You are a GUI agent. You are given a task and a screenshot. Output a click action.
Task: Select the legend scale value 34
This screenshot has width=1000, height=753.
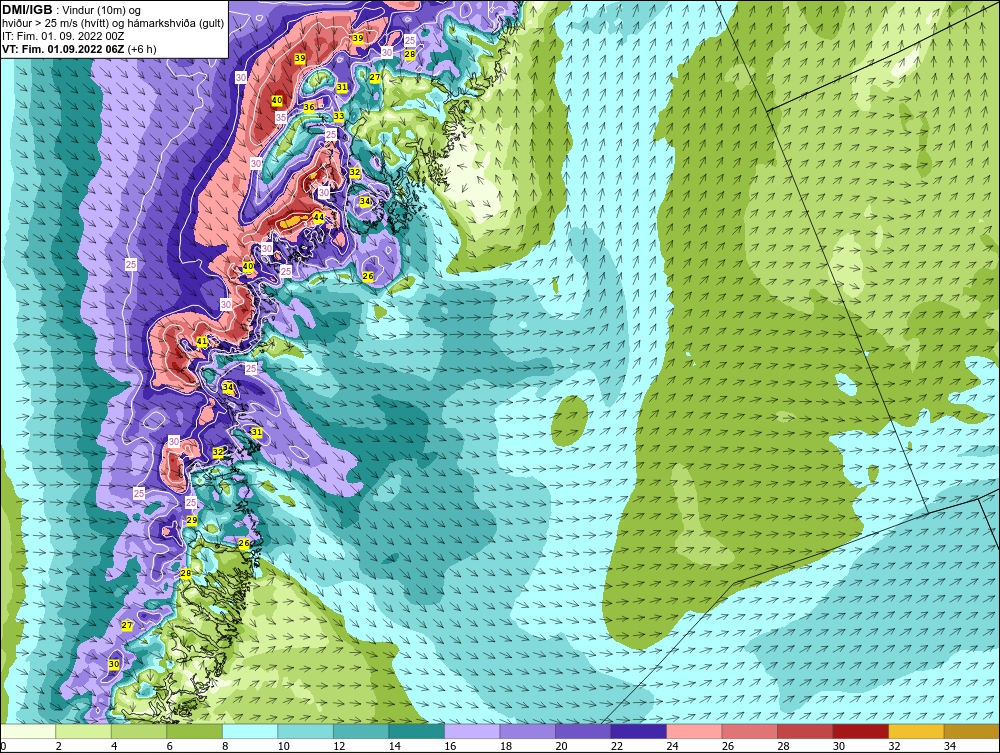coord(950,746)
